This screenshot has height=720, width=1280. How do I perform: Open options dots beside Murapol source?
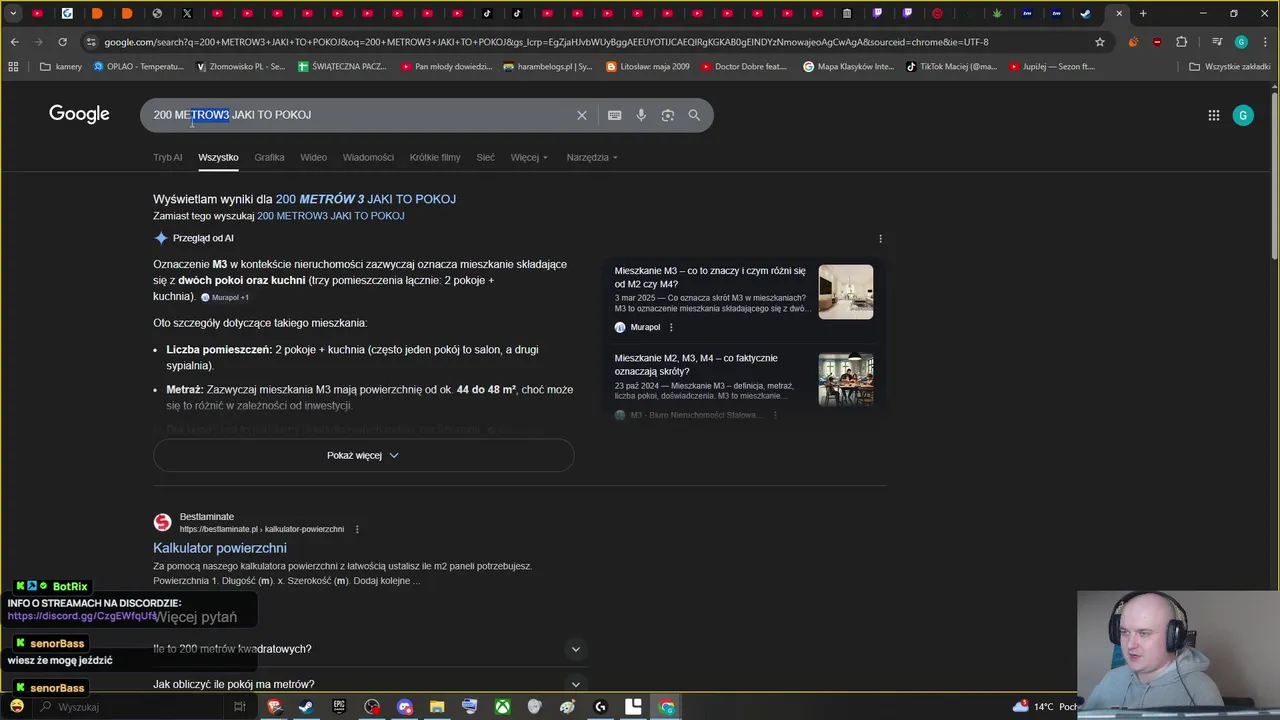pyautogui.click(x=671, y=327)
